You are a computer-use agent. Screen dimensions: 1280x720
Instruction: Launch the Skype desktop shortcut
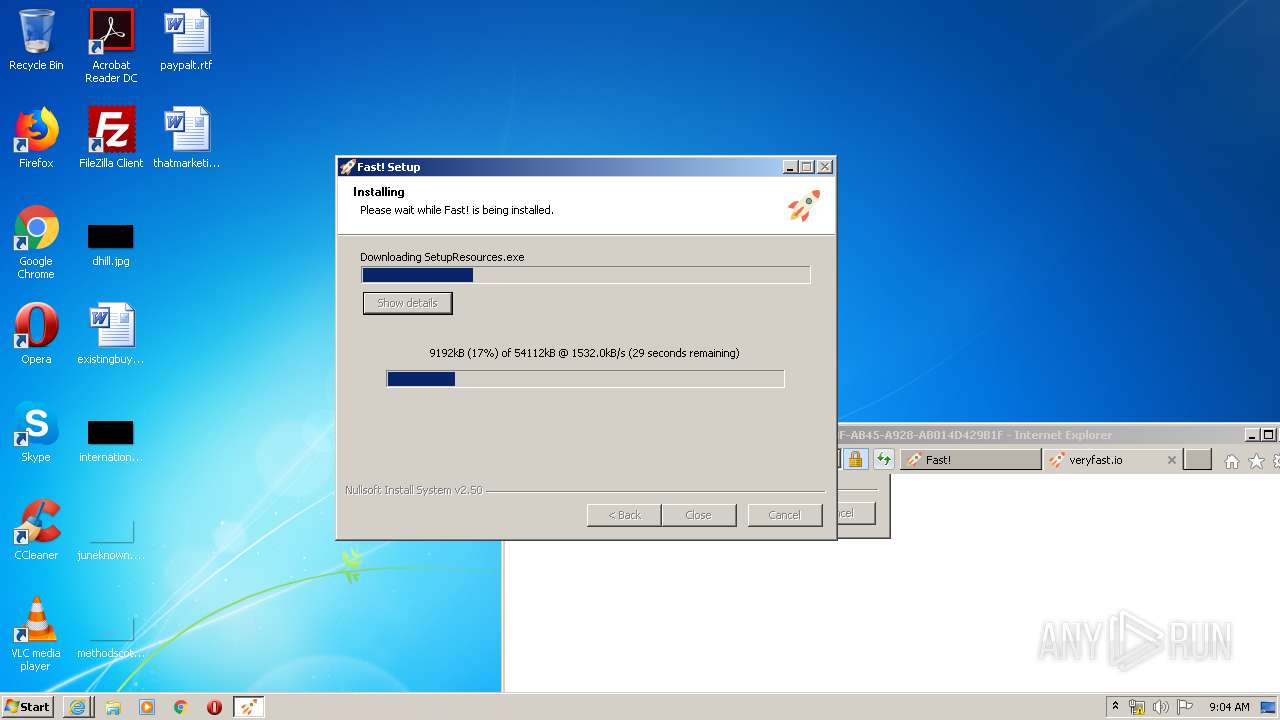pyautogui.click(x=36, y=432)
